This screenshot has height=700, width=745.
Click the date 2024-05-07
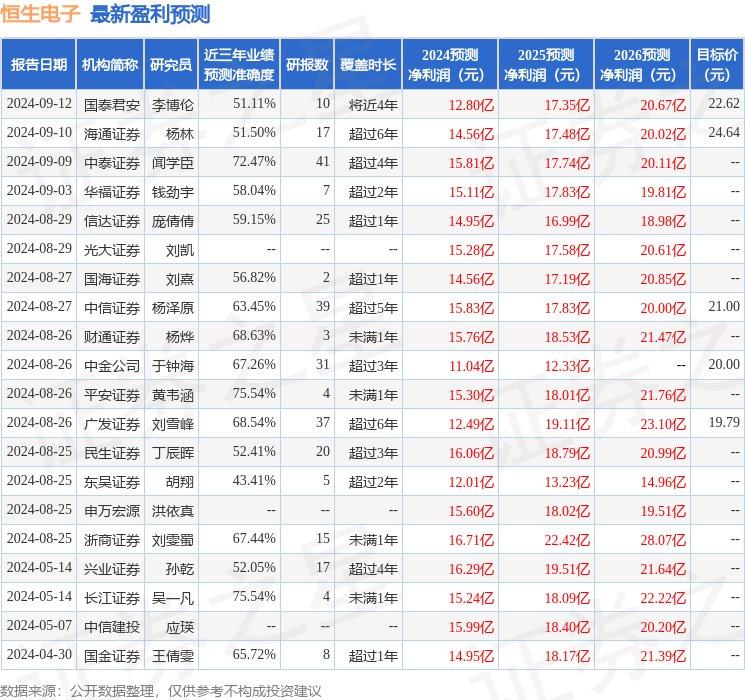click(x=39, y=625)
